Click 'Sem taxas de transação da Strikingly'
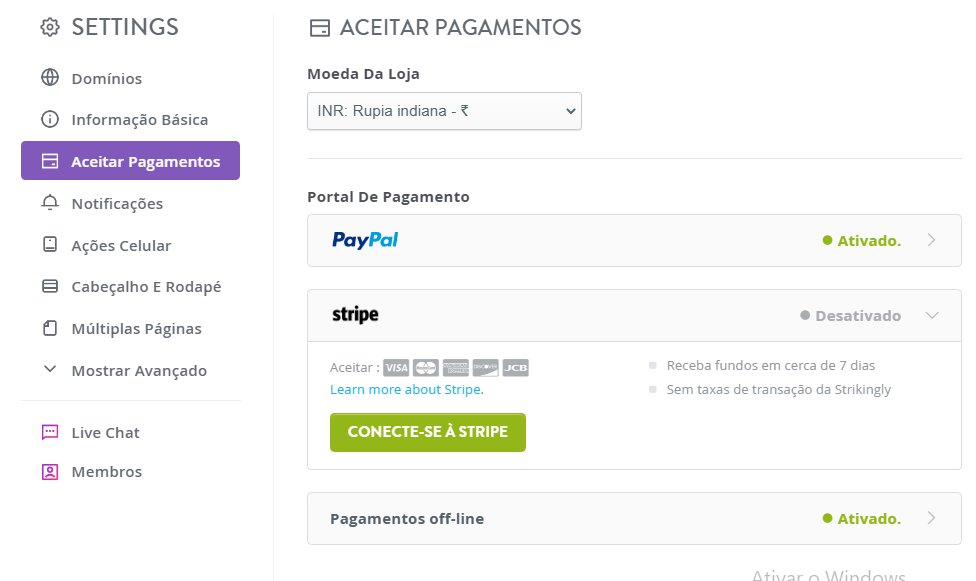976x581 pixels. coord(779,389)
